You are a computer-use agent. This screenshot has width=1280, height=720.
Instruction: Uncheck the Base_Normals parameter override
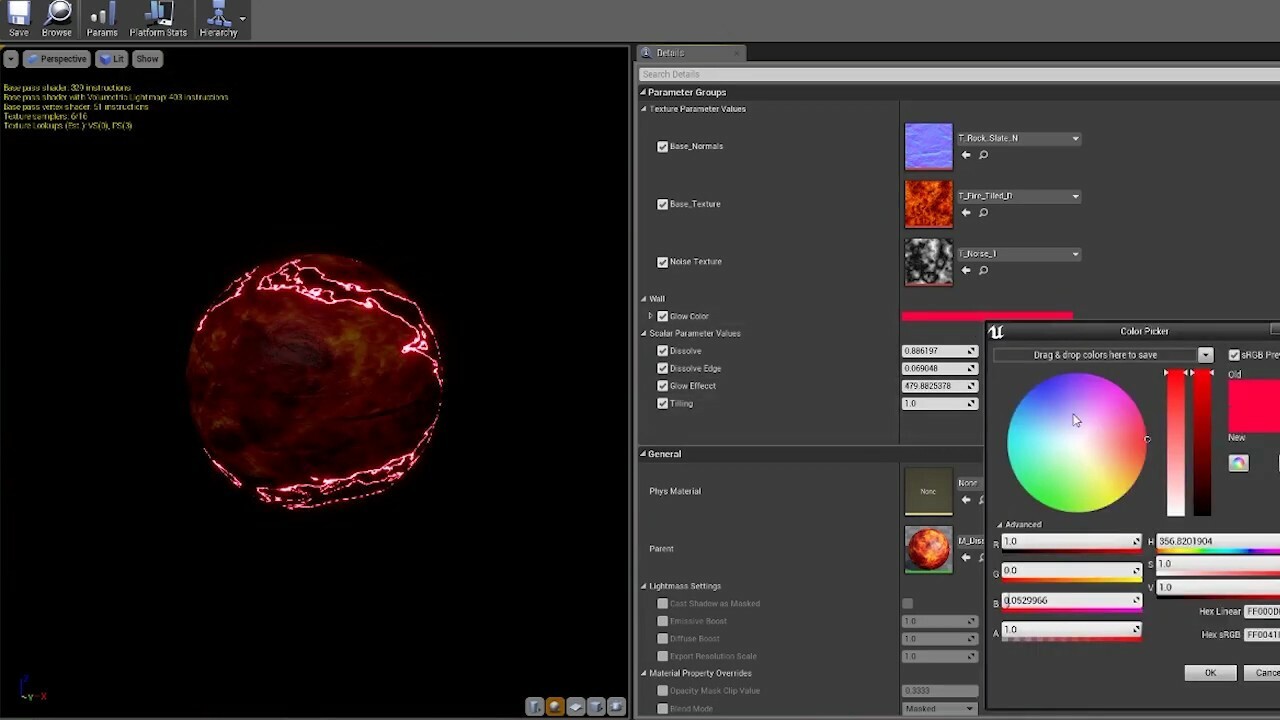coord(662,146)
